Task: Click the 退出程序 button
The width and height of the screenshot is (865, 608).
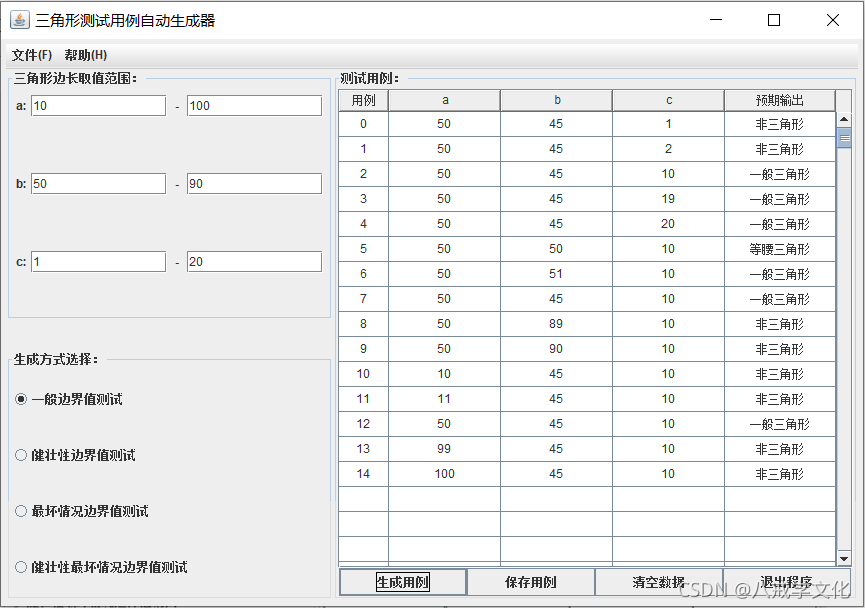Action: click(x=787, y=582)
